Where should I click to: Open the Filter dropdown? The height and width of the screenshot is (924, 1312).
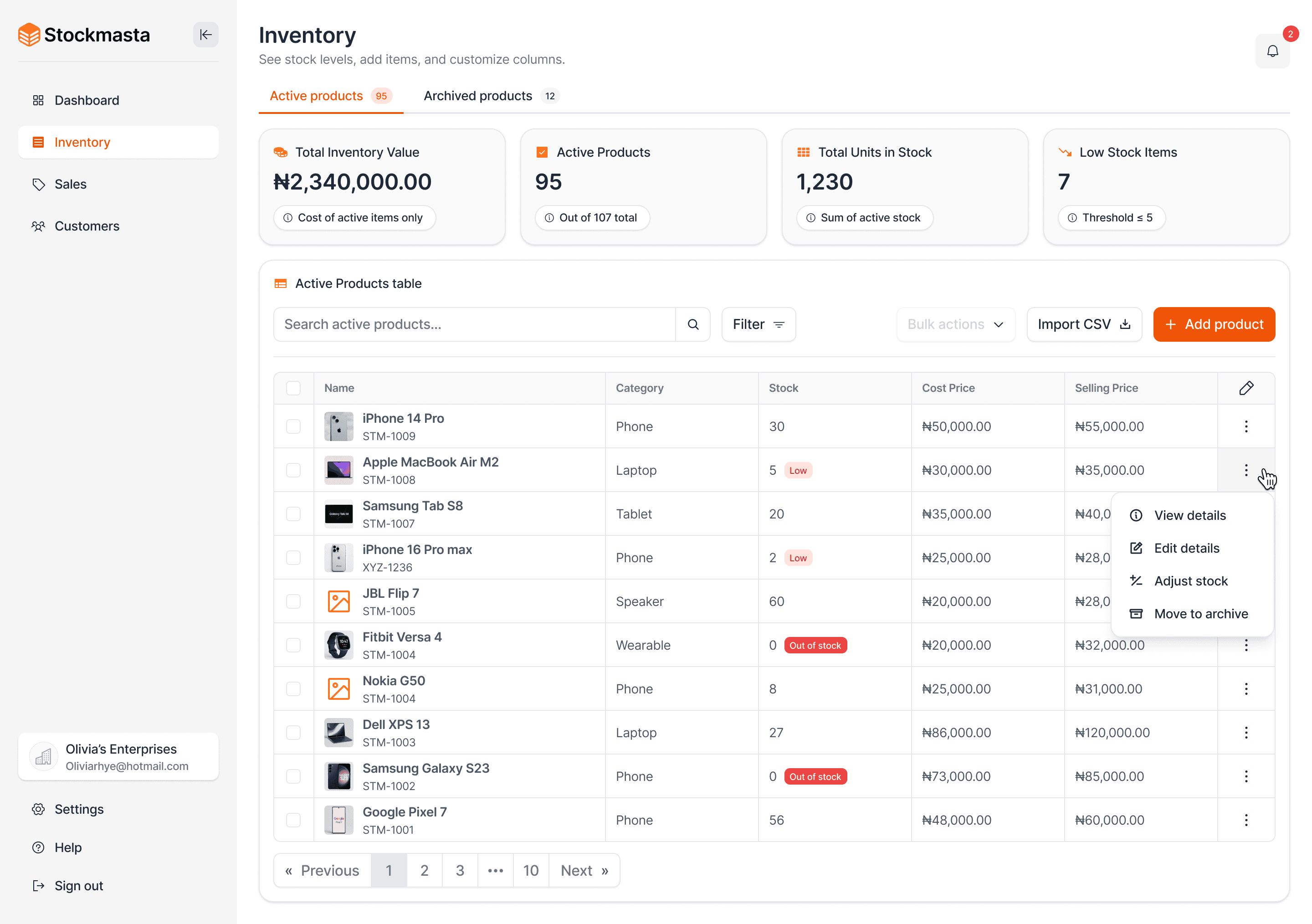pyautogui.click(x=758, y=324)
